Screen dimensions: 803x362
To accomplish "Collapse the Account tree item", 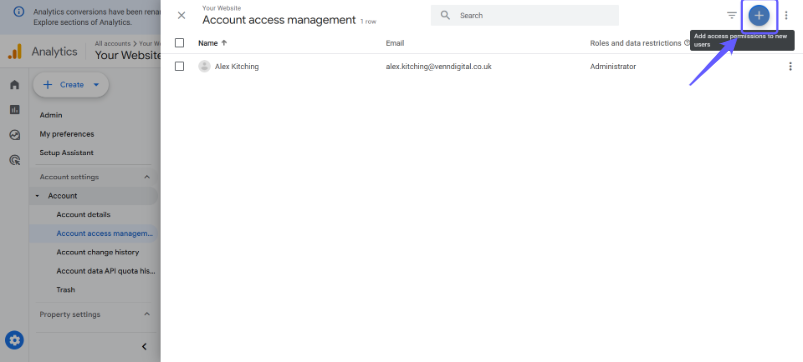I will click(37, 196).
